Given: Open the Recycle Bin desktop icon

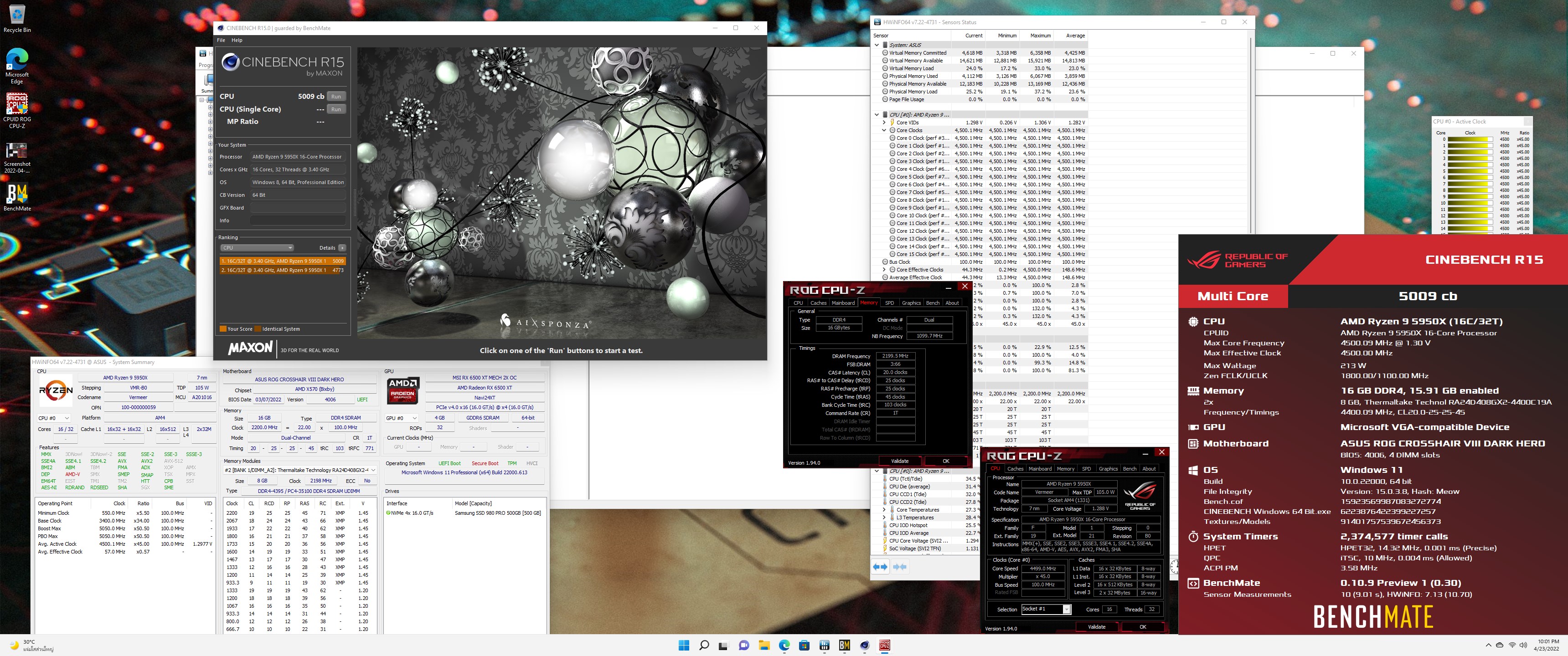Looking at the screenshot, I should tap(17, 18).
